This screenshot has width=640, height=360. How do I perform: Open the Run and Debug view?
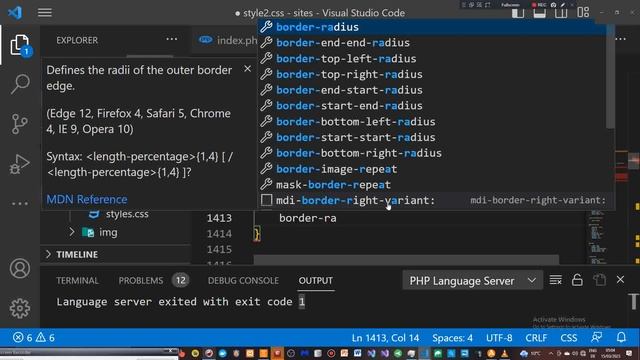[x=20, y=164]
